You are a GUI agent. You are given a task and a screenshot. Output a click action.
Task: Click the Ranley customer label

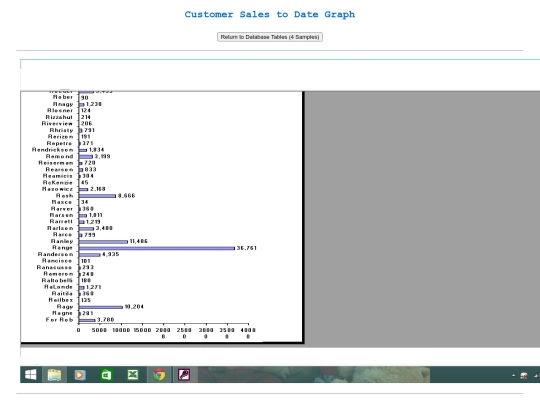point(62,241)
